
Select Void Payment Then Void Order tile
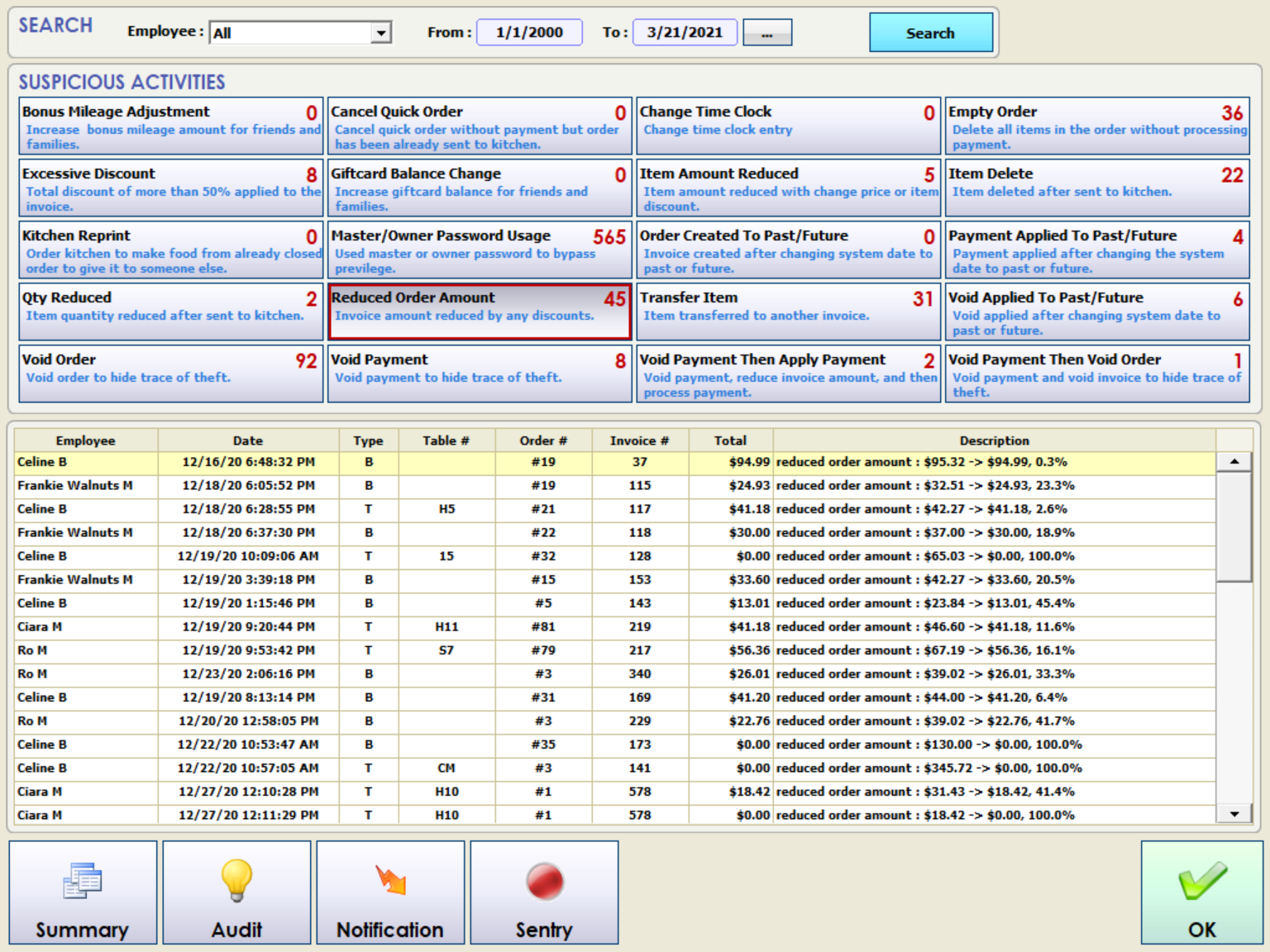pos(1097,374)
